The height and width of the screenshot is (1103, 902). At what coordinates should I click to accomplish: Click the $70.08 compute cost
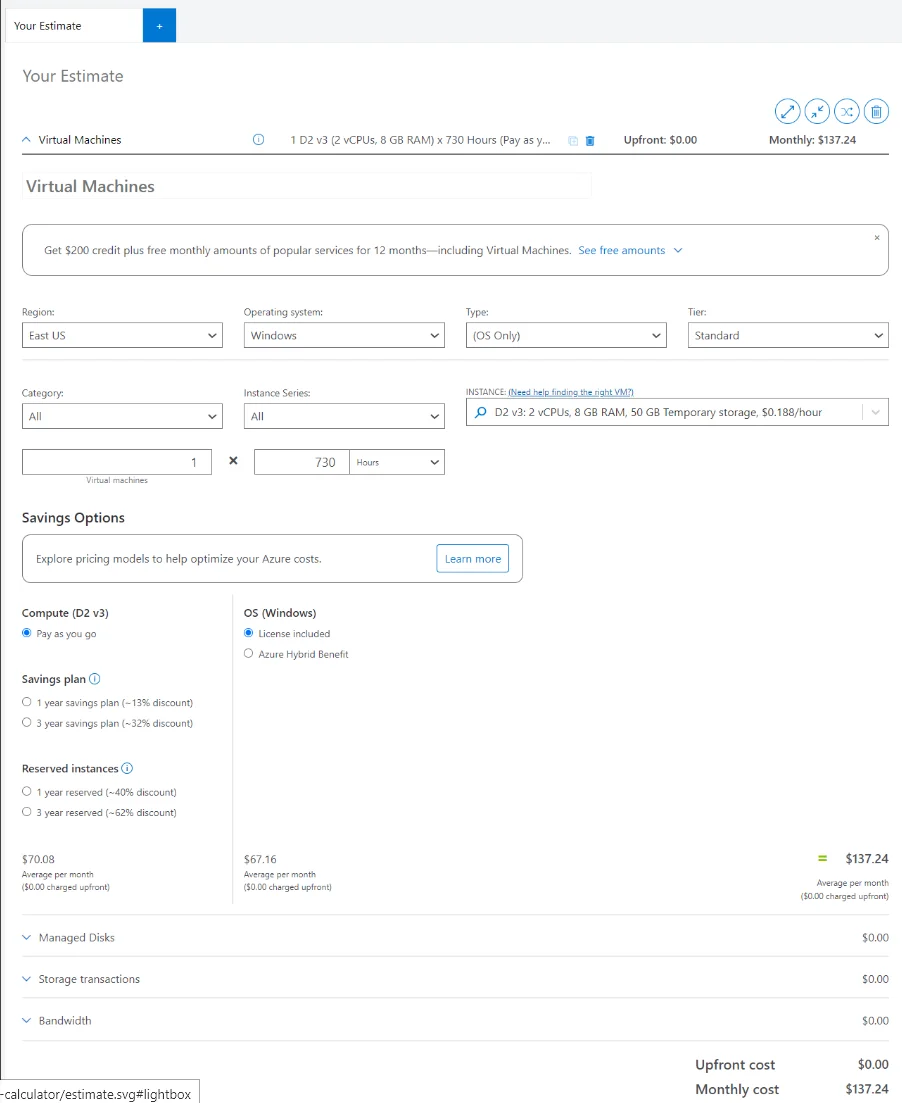pos(38,859)
